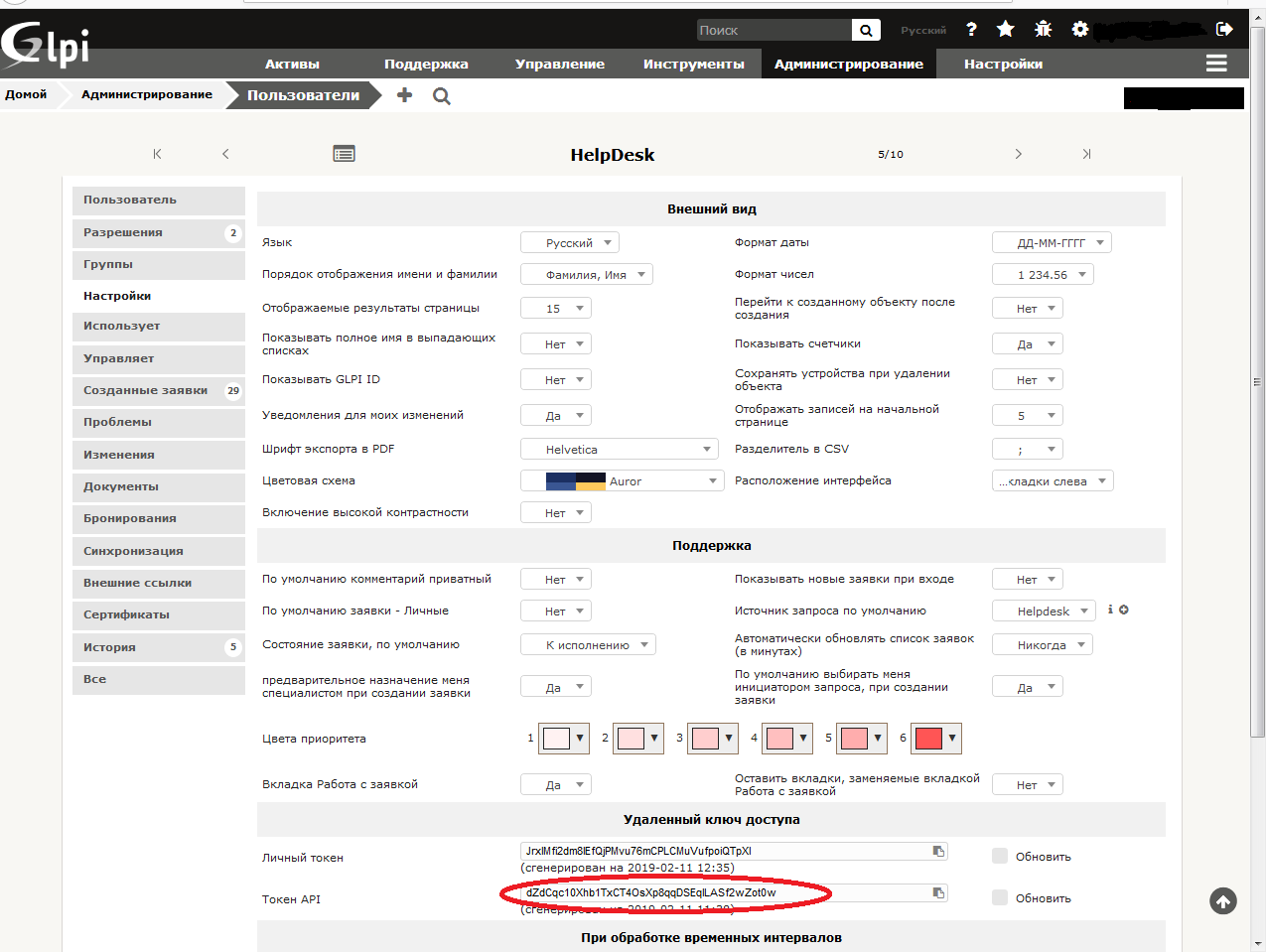
Task: Go to next user with right arrow
Action: [1018, 154]
